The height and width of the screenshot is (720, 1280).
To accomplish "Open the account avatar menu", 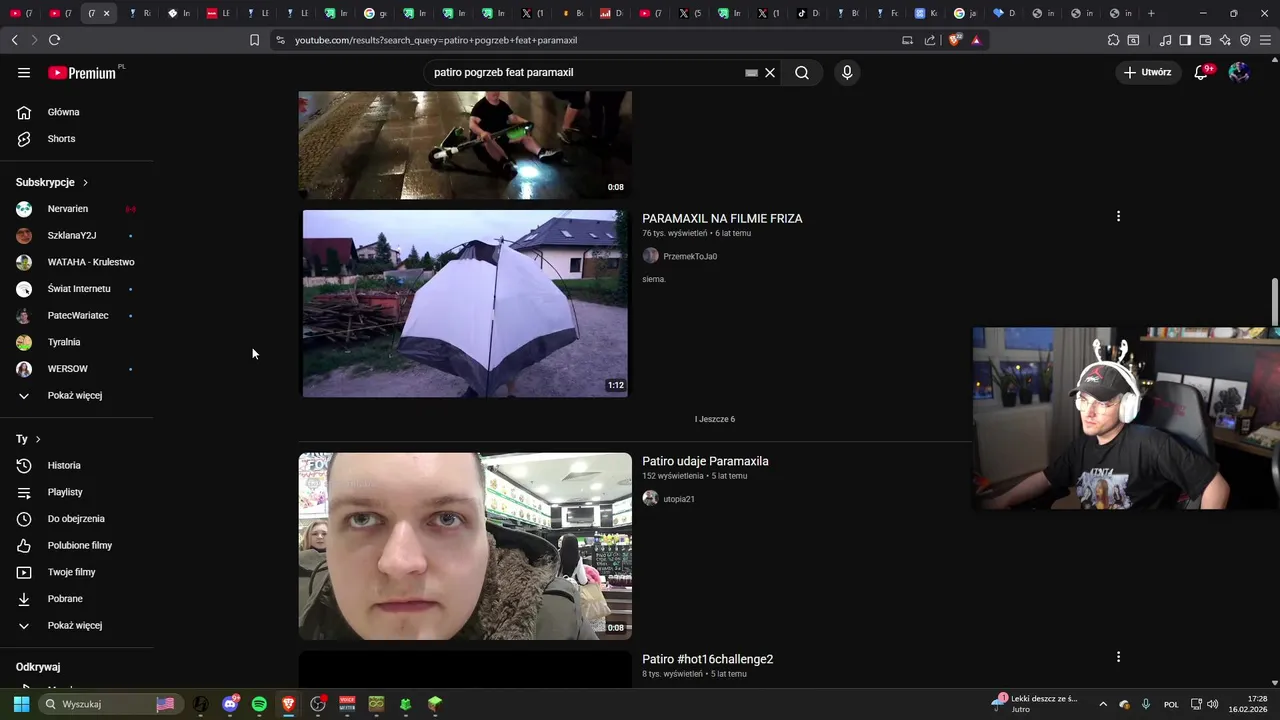I will [1239, 72].
